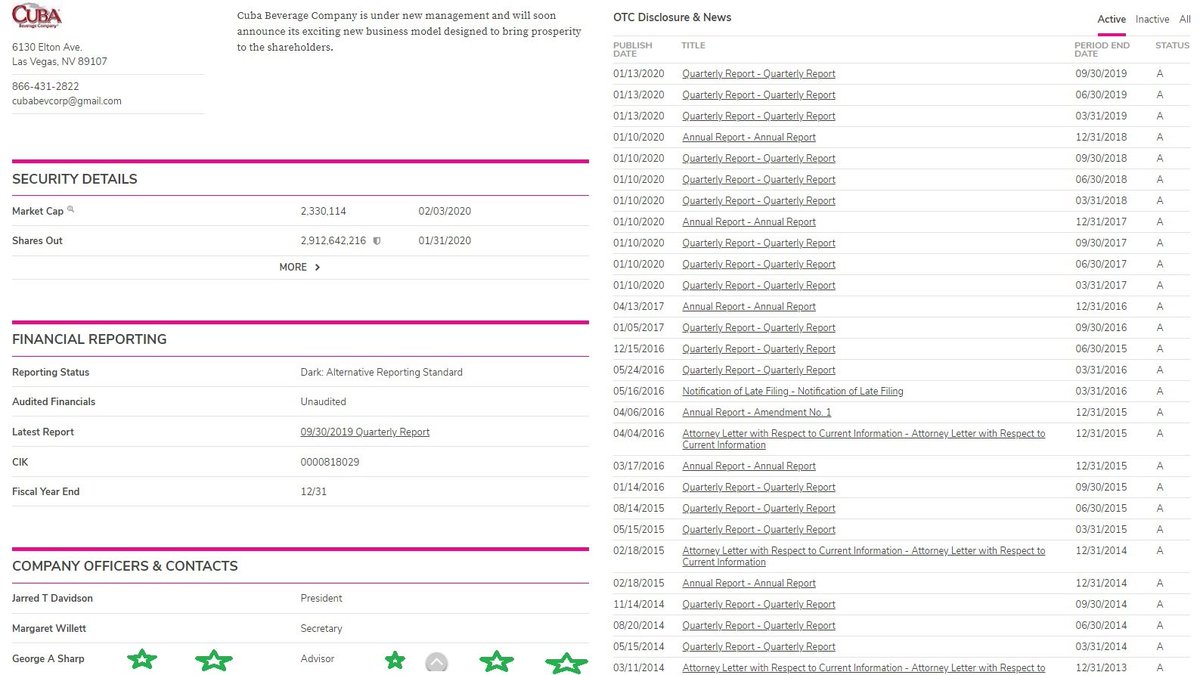
Task: Open Quarterly Report with period end 09/30/2017
Action: pos(759,243)
